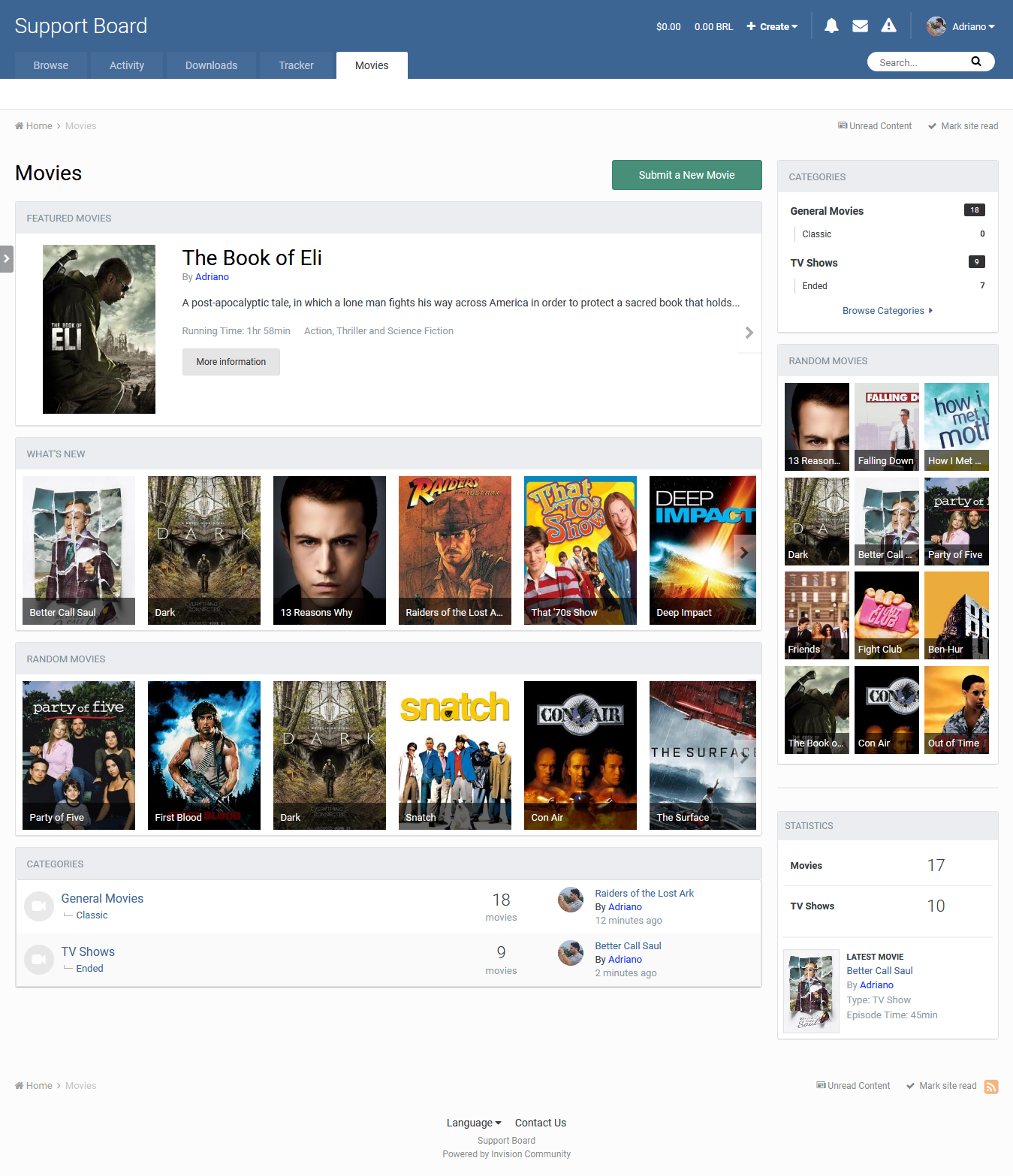
Task: Open Better Call Saul in What's New
Action: [x=79, y=550]
